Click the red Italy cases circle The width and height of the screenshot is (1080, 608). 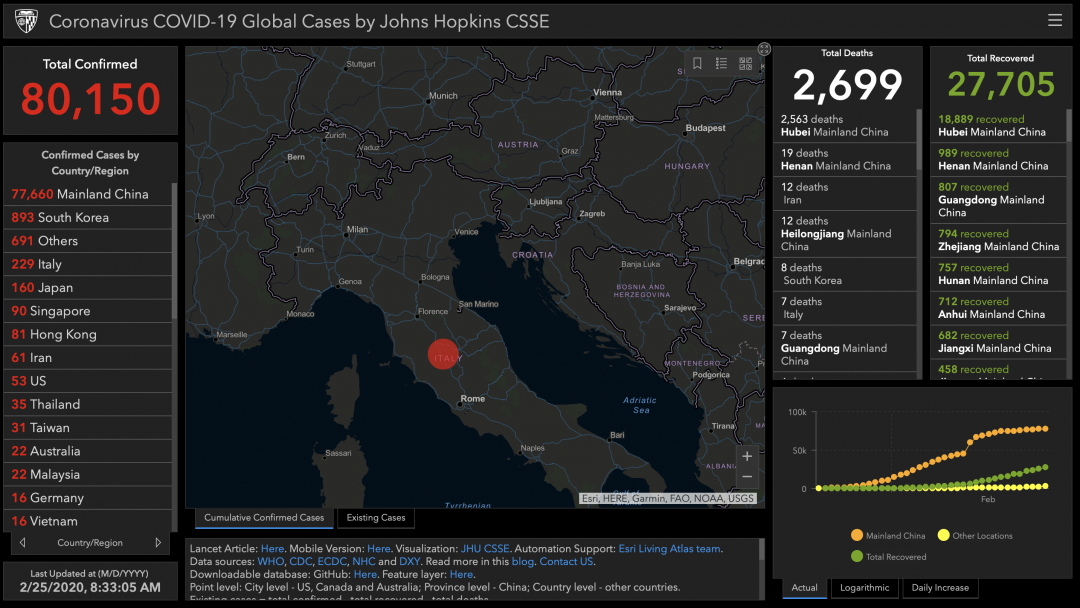click(x=443, y=354)
